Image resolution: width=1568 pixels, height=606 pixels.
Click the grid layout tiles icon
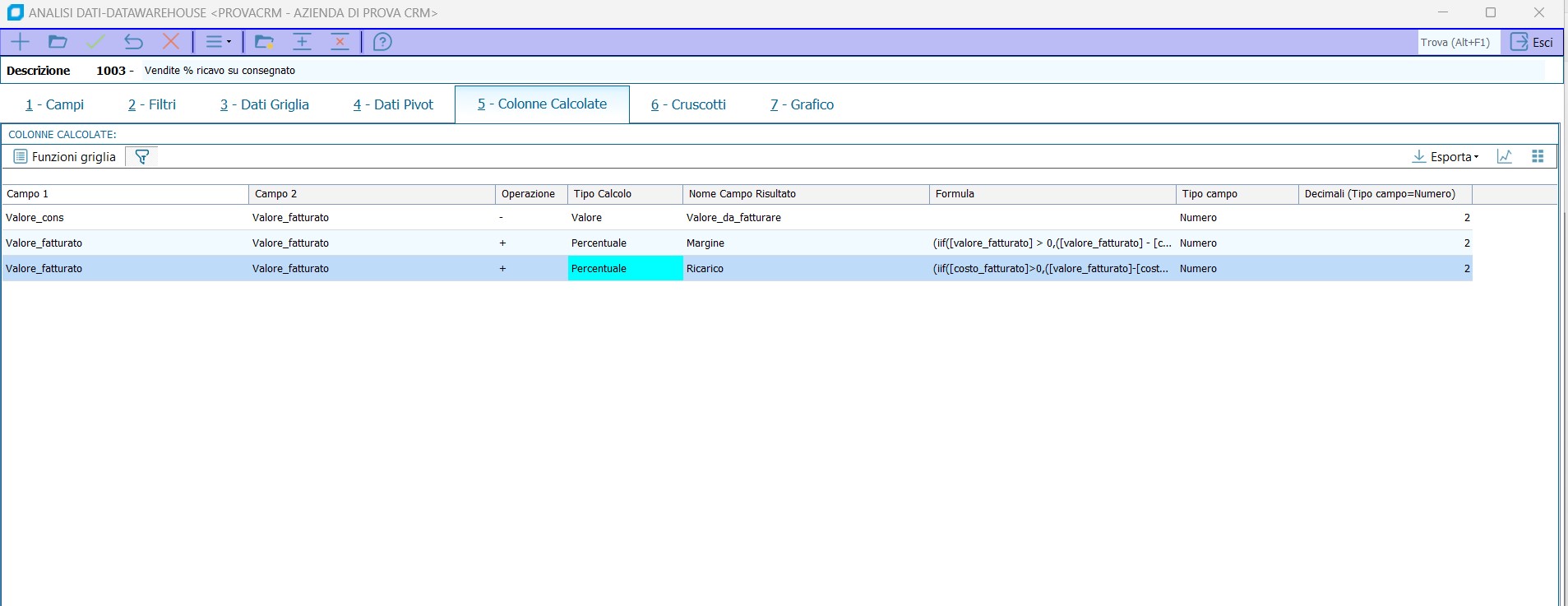pos(1538,157)
